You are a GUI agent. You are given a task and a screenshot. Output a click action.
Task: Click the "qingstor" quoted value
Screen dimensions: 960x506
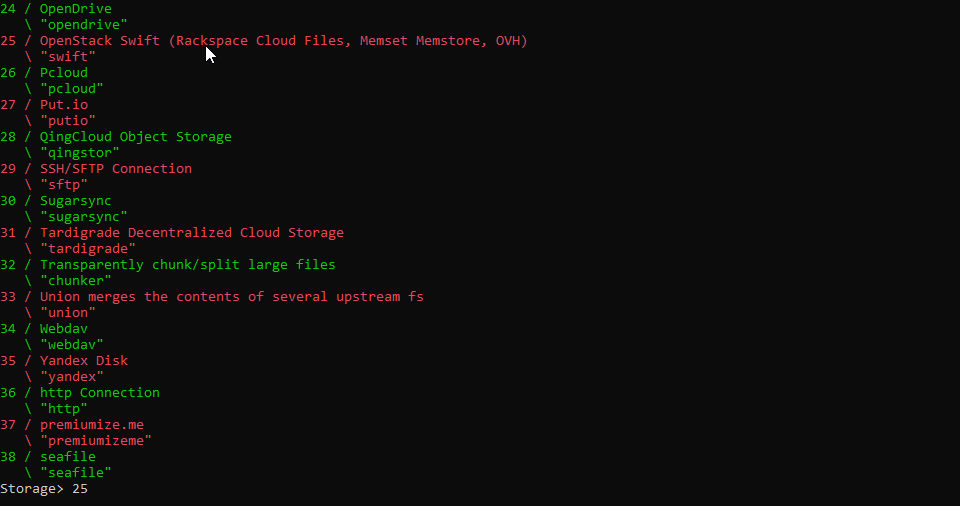coord(79,153)
